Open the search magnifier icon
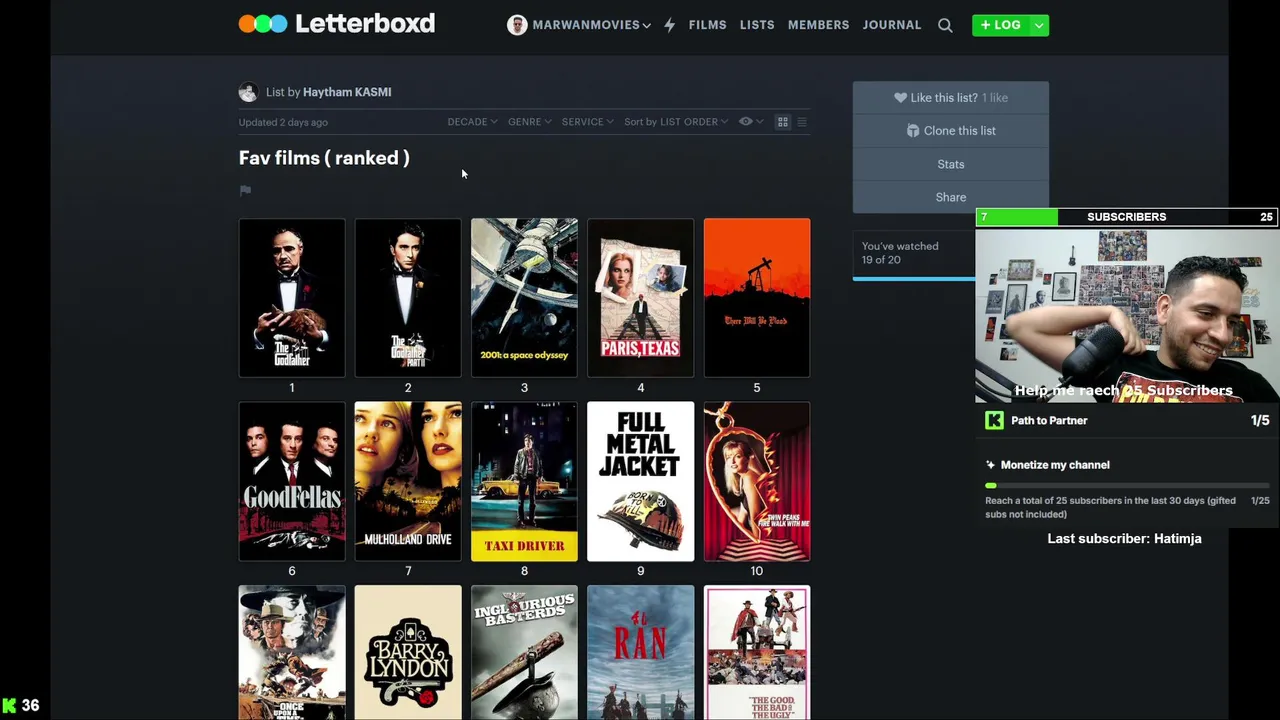The image size is (1280, 720). (945, 25)
